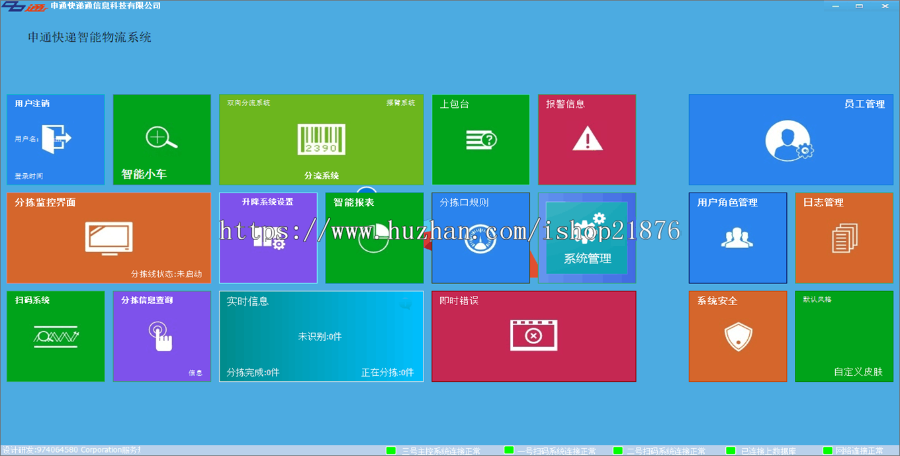The height and width of the screenshot is (456, 900).
Task: Open the 智能报表 pie chart tile
Action: pos(374,238)
